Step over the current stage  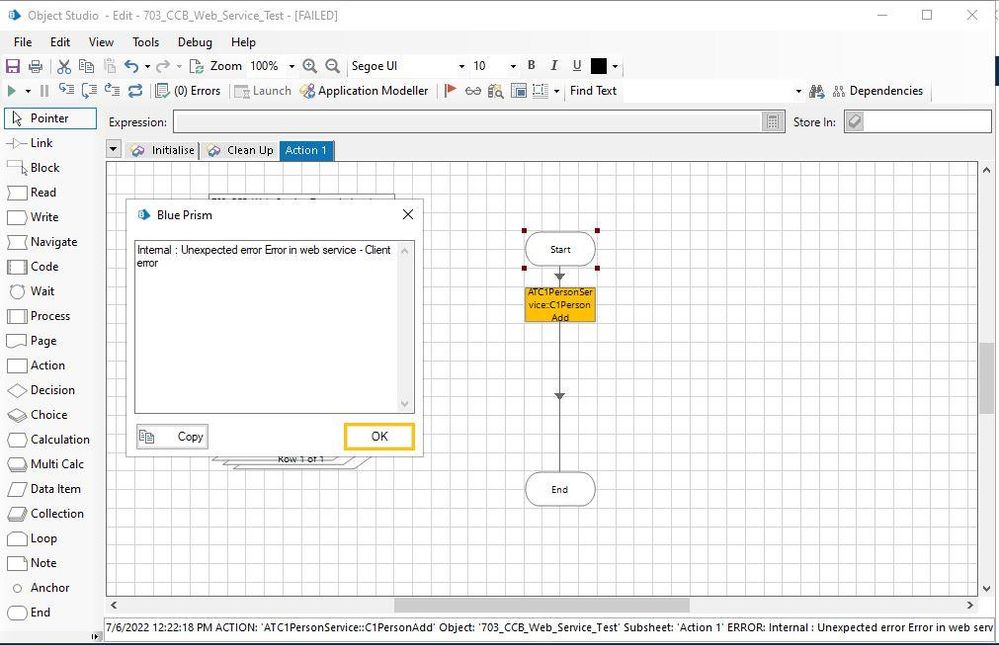[x=89, y=91]
